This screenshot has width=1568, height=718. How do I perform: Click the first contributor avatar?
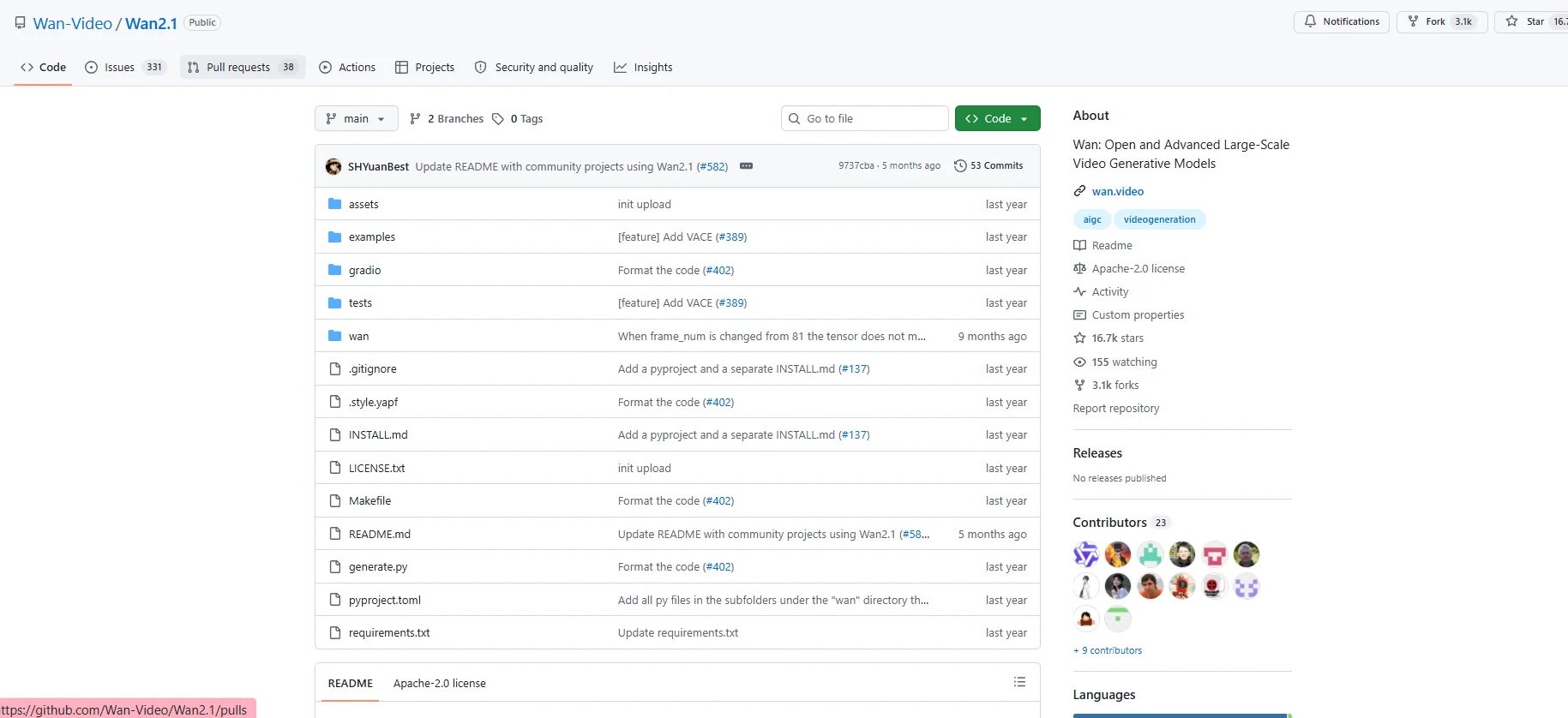(1085, 554)
